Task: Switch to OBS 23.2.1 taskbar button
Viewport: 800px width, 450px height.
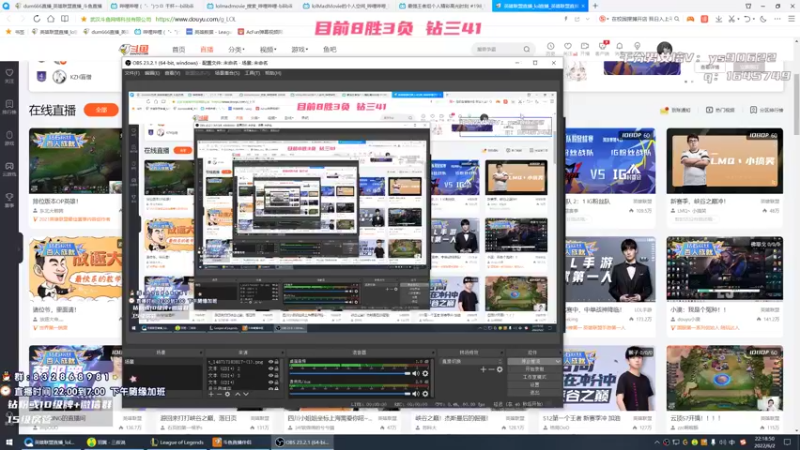Action: (x=303, y=442)
